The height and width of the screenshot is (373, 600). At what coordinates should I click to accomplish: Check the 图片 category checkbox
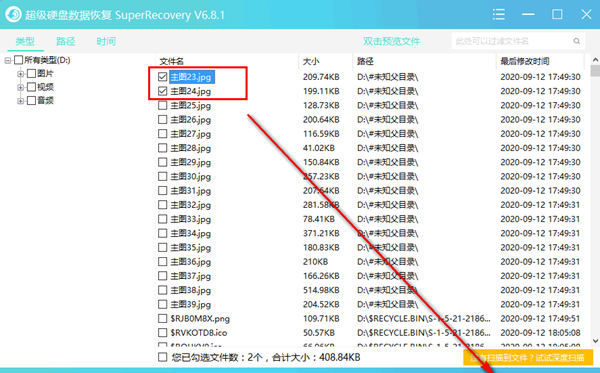[x=31, y=73]
